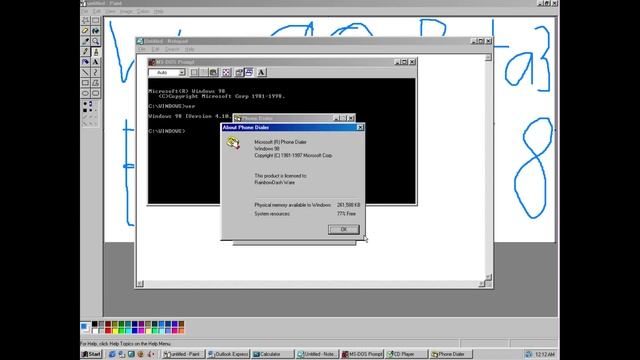Open Paint's Image menu

tap(126, 11)
